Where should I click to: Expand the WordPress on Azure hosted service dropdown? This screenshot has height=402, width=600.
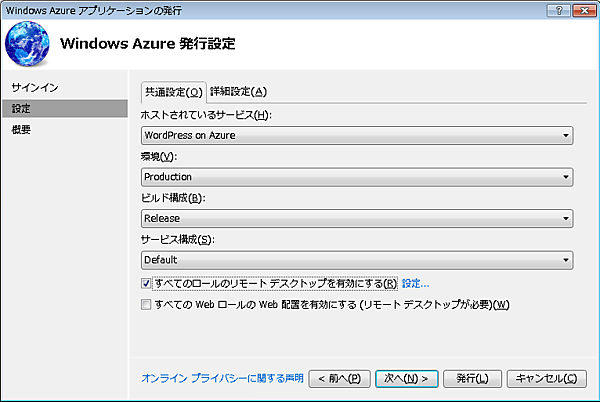[358, 135]
